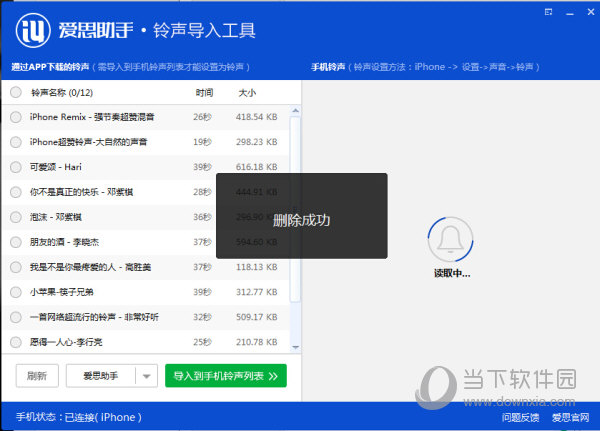Click the ringtone name iPhone Remix - 强节奏超赞混音
This screenshot has height=431, width=600.
pyautogui.click(x=92, y=117)
